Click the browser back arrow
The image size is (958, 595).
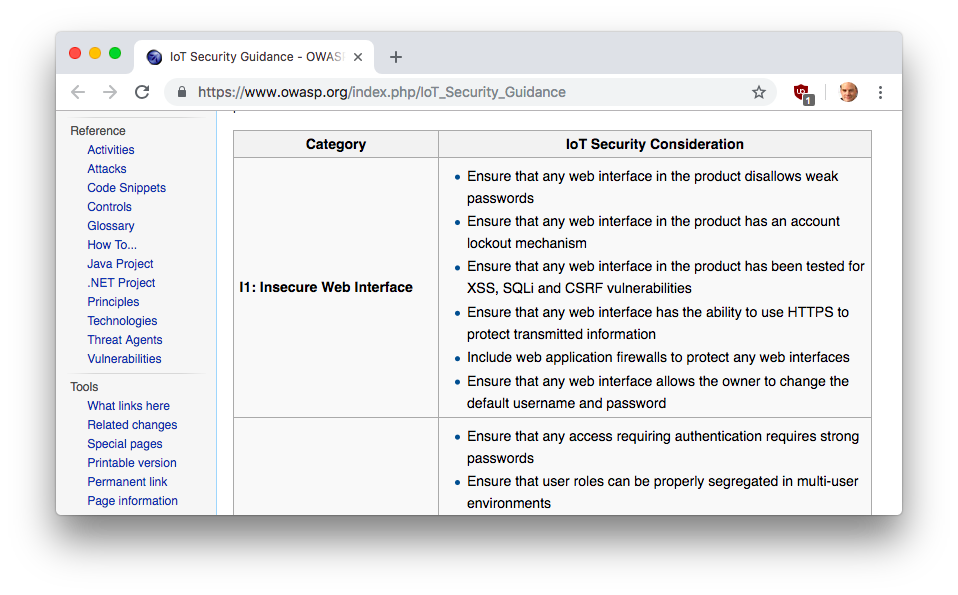78,92
